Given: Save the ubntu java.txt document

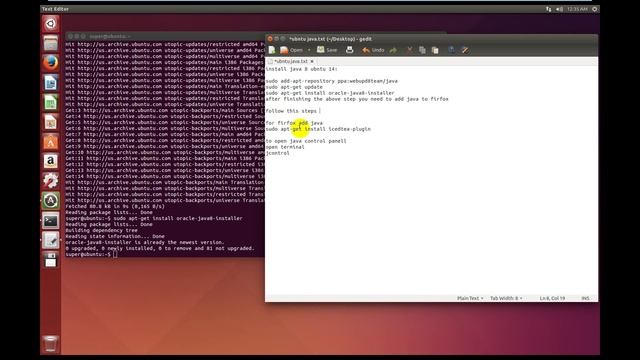Looking at the screenshot, I should (x=327, y=50).
